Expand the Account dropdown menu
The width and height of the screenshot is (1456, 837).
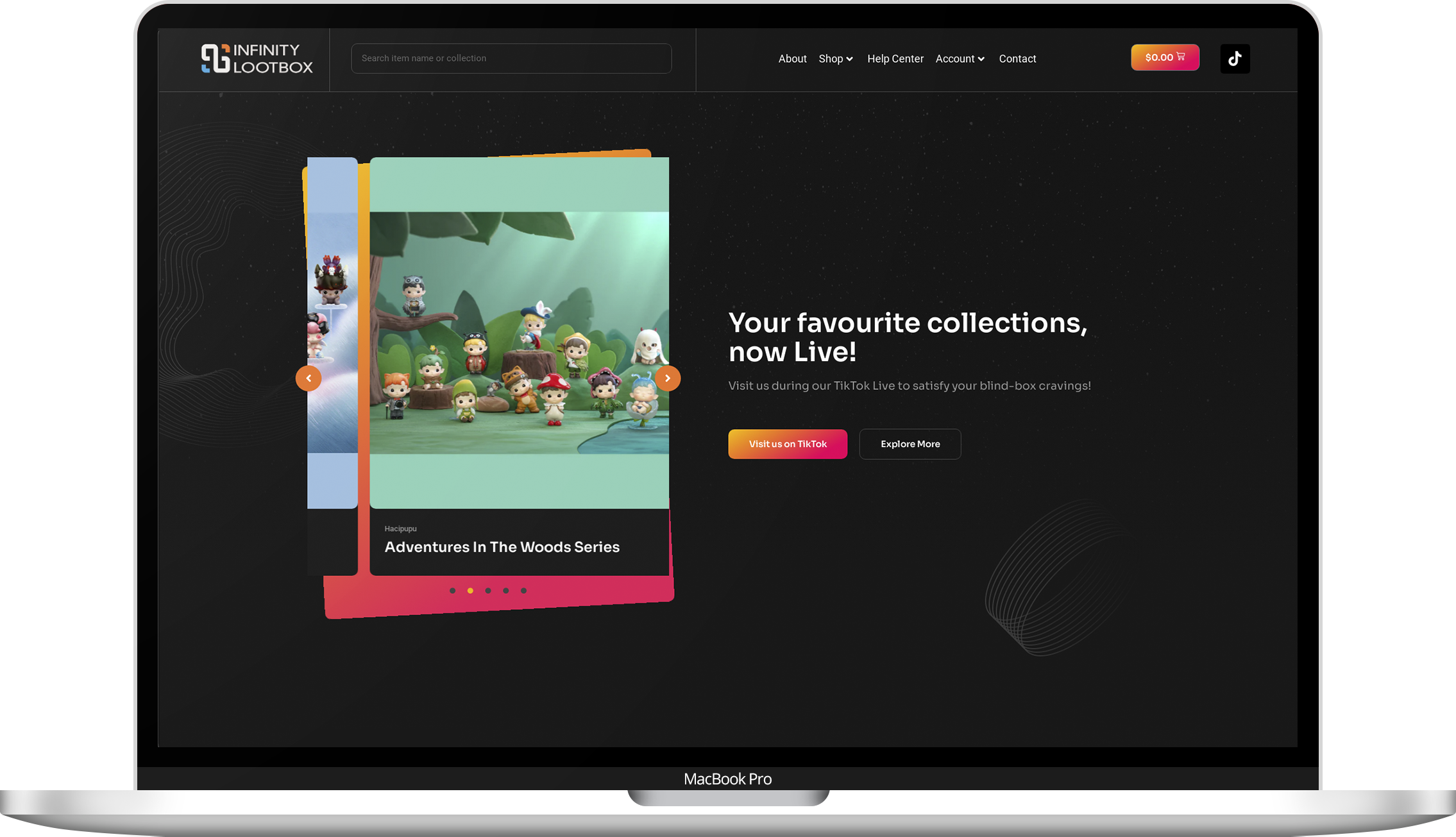click(x=960, y=58)
